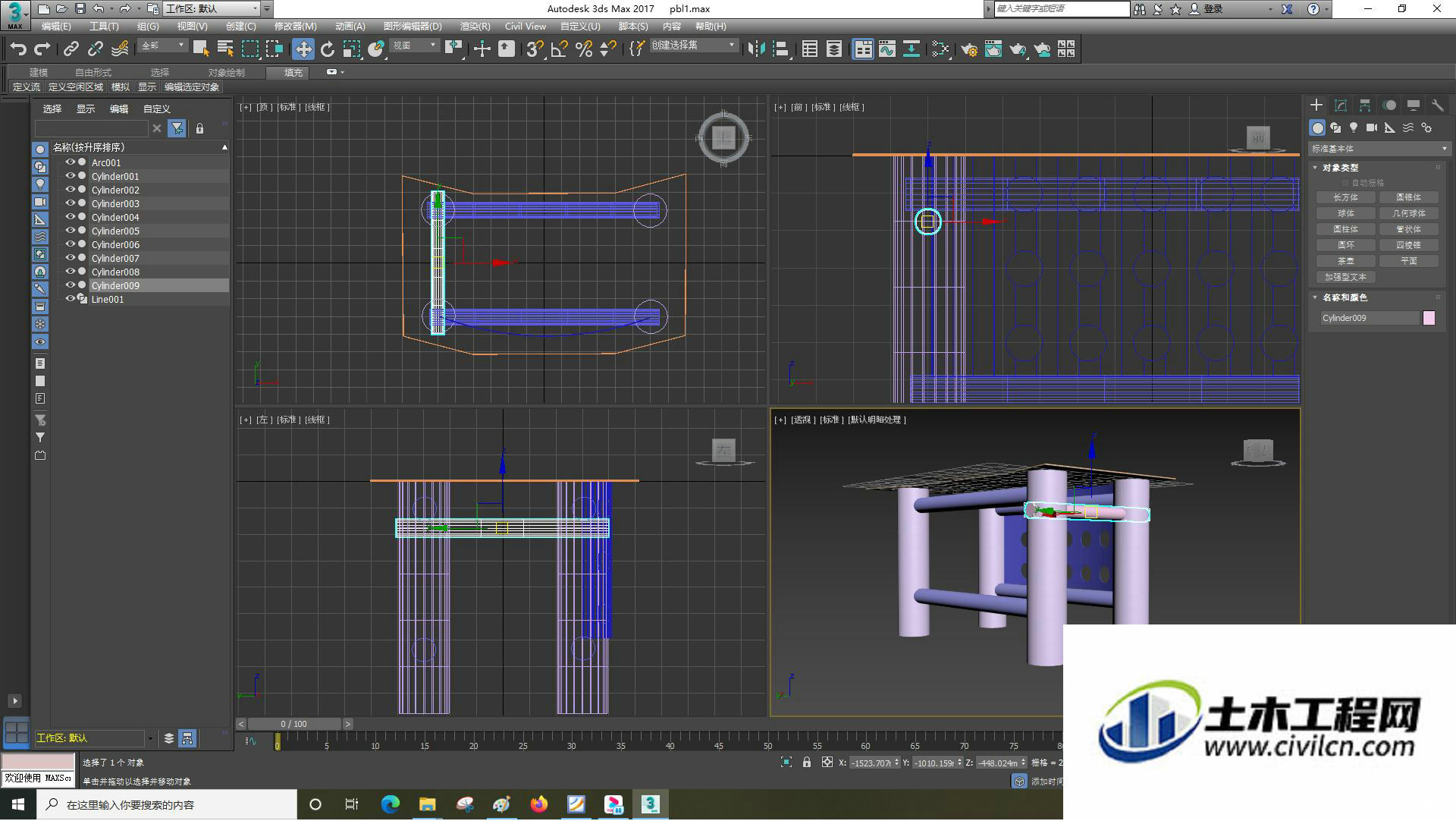Click the scene explorer search field
The width and height of the screenshot is (1456, 821).
(x=91, y=128)
